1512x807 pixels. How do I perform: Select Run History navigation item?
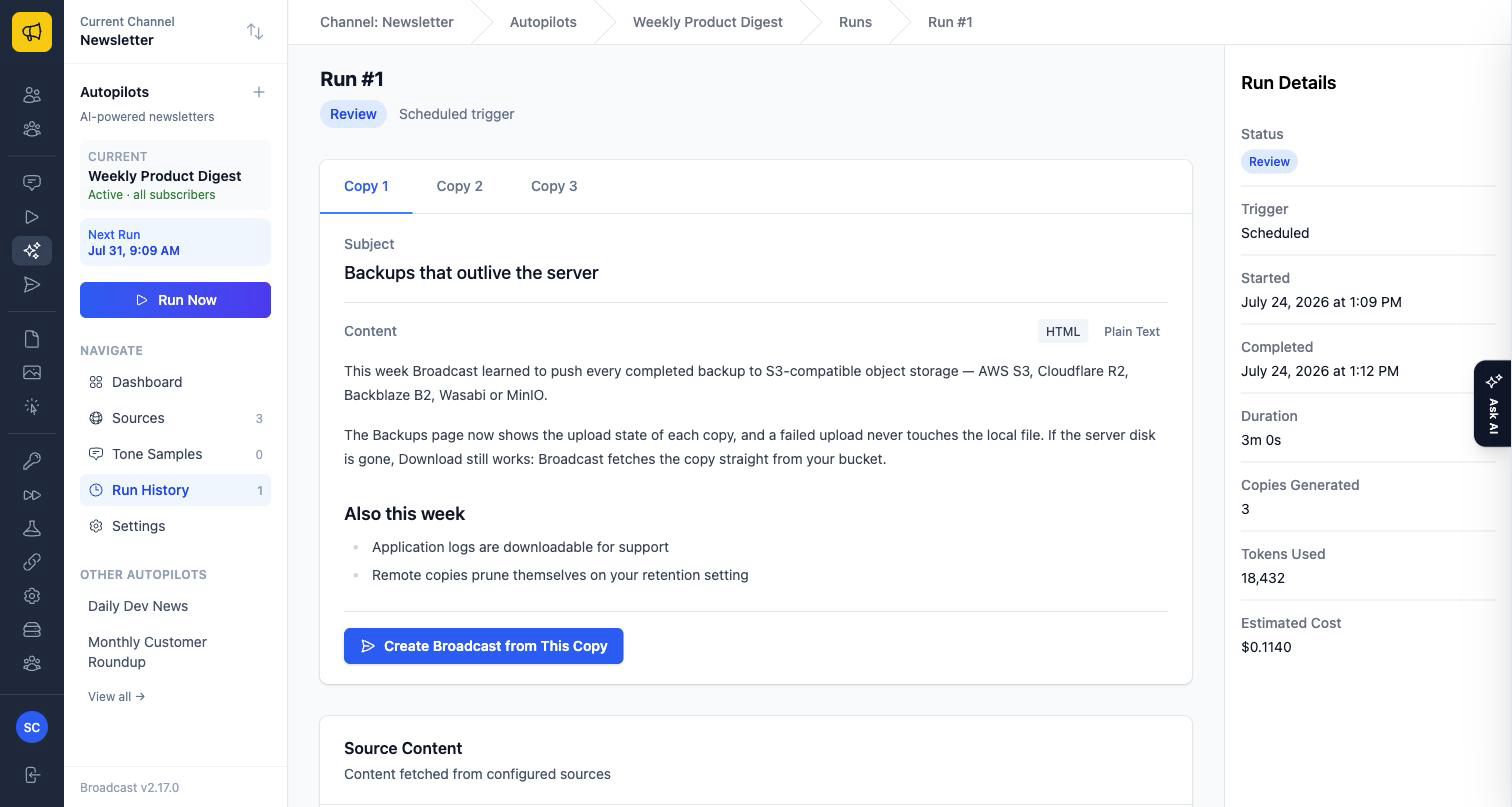point(175,490)
